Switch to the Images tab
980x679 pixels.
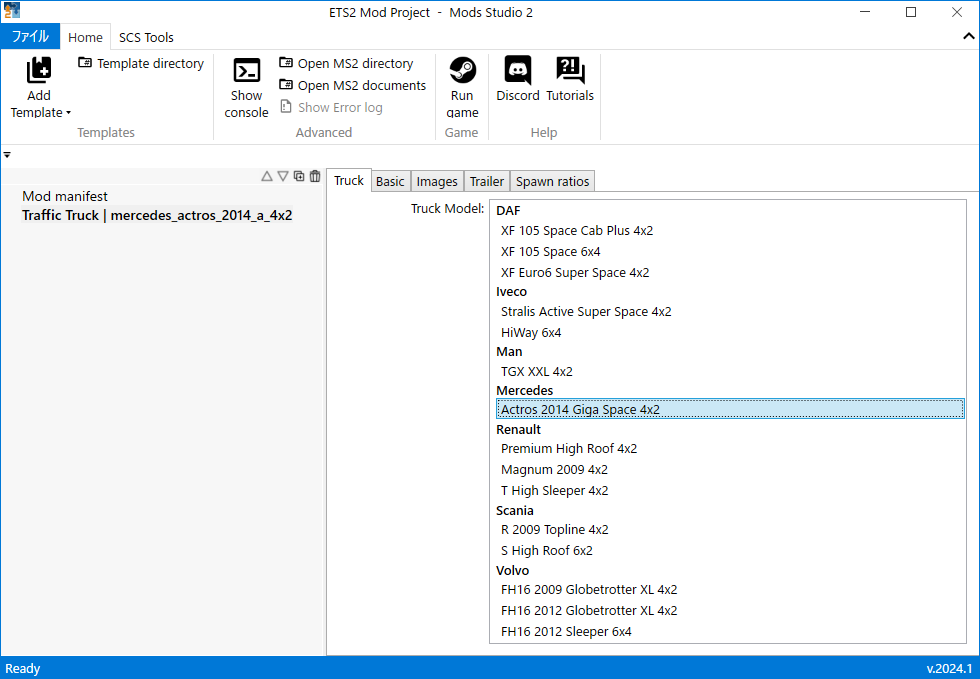click(437, 181)
